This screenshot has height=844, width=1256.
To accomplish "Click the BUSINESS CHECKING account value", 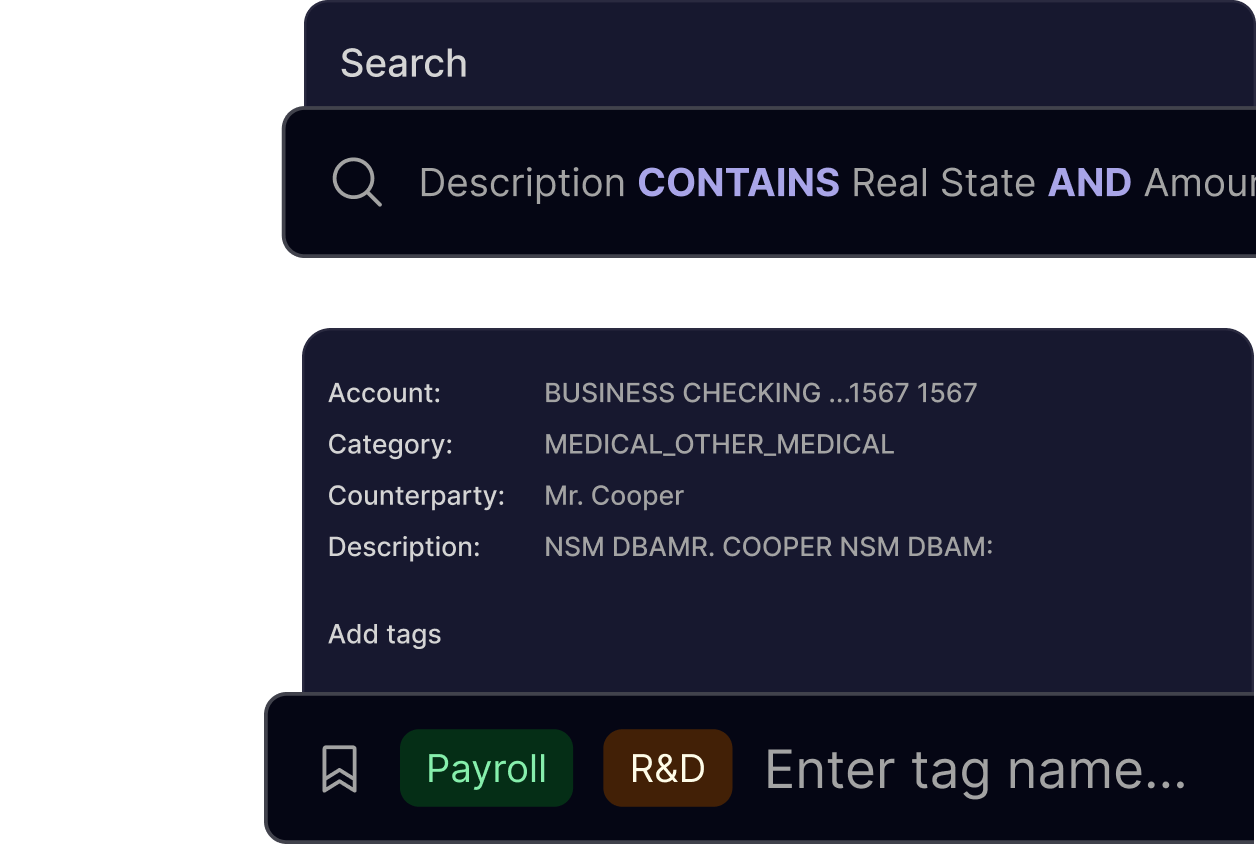I will 760,393.
